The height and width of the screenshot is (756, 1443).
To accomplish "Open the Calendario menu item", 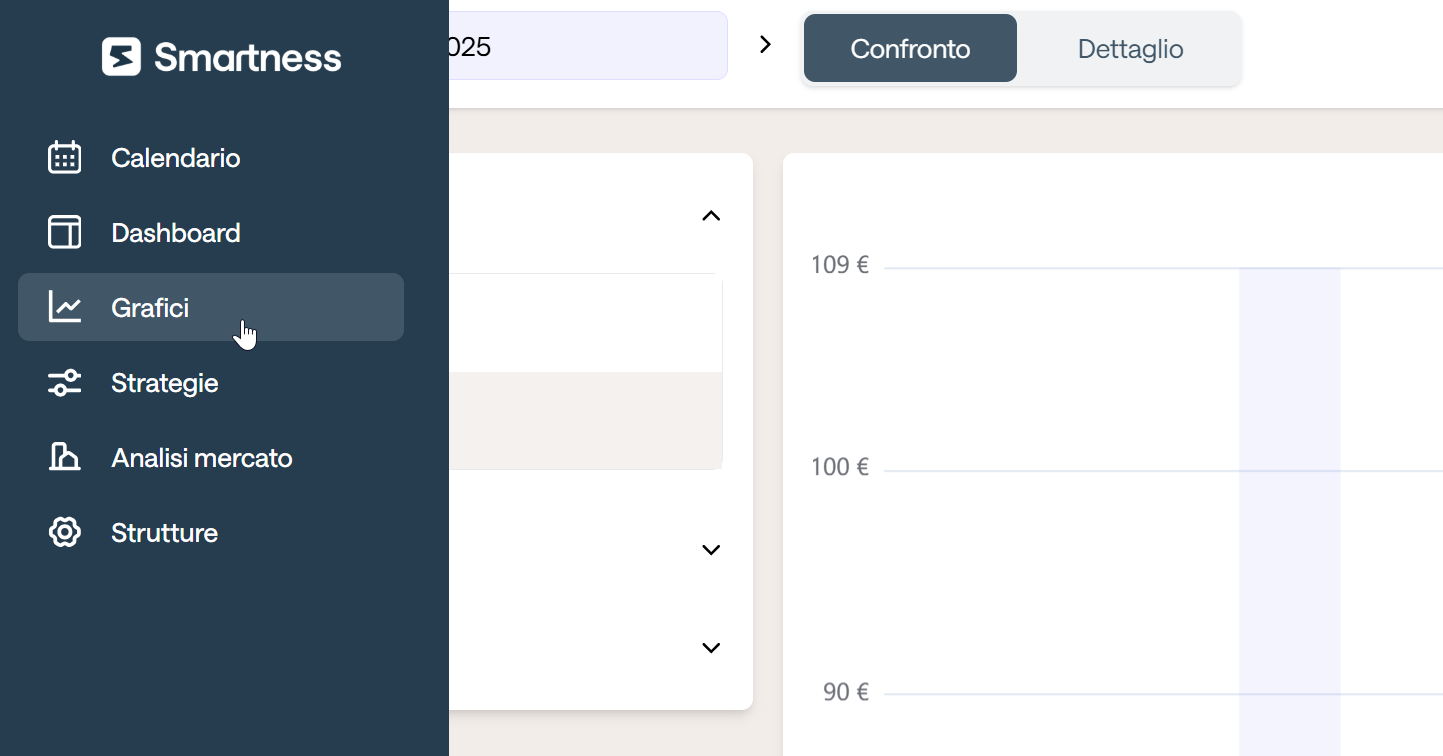I will 211,158.
